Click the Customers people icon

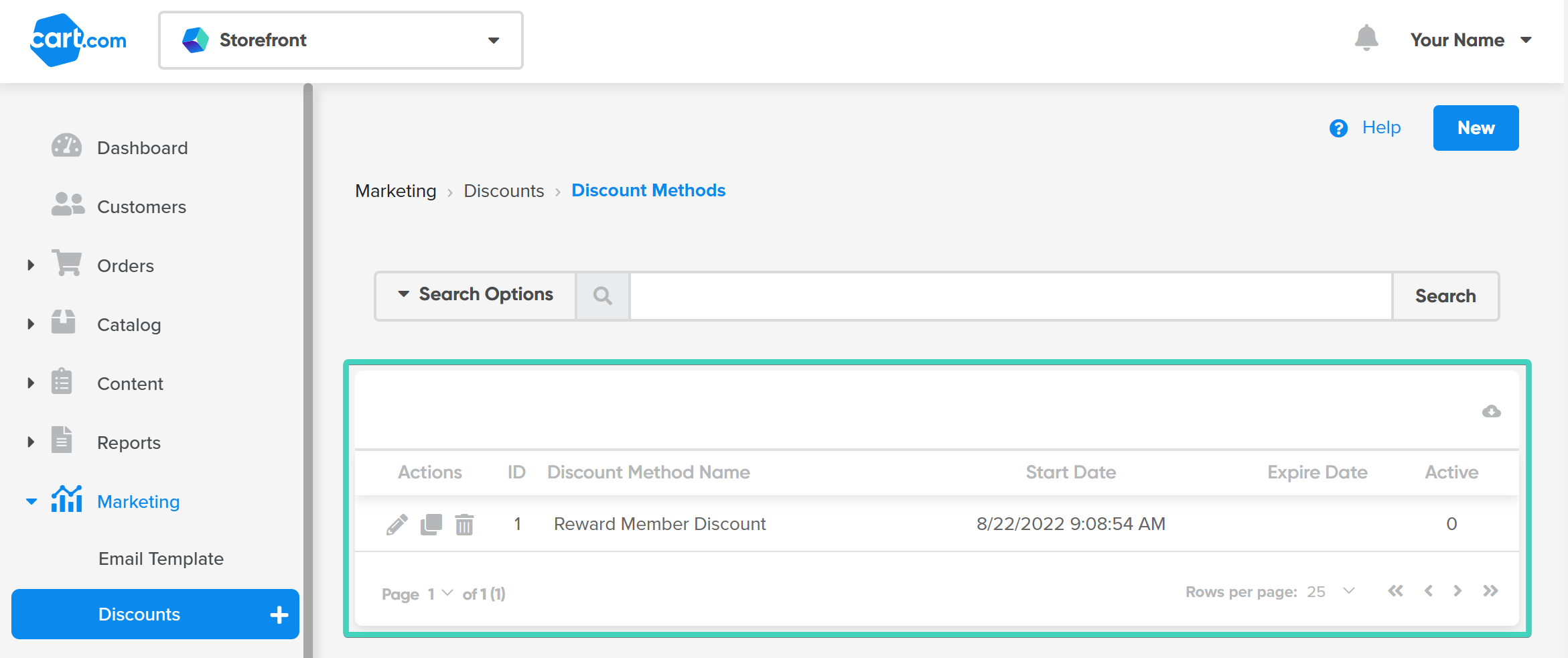pos(68,204)
